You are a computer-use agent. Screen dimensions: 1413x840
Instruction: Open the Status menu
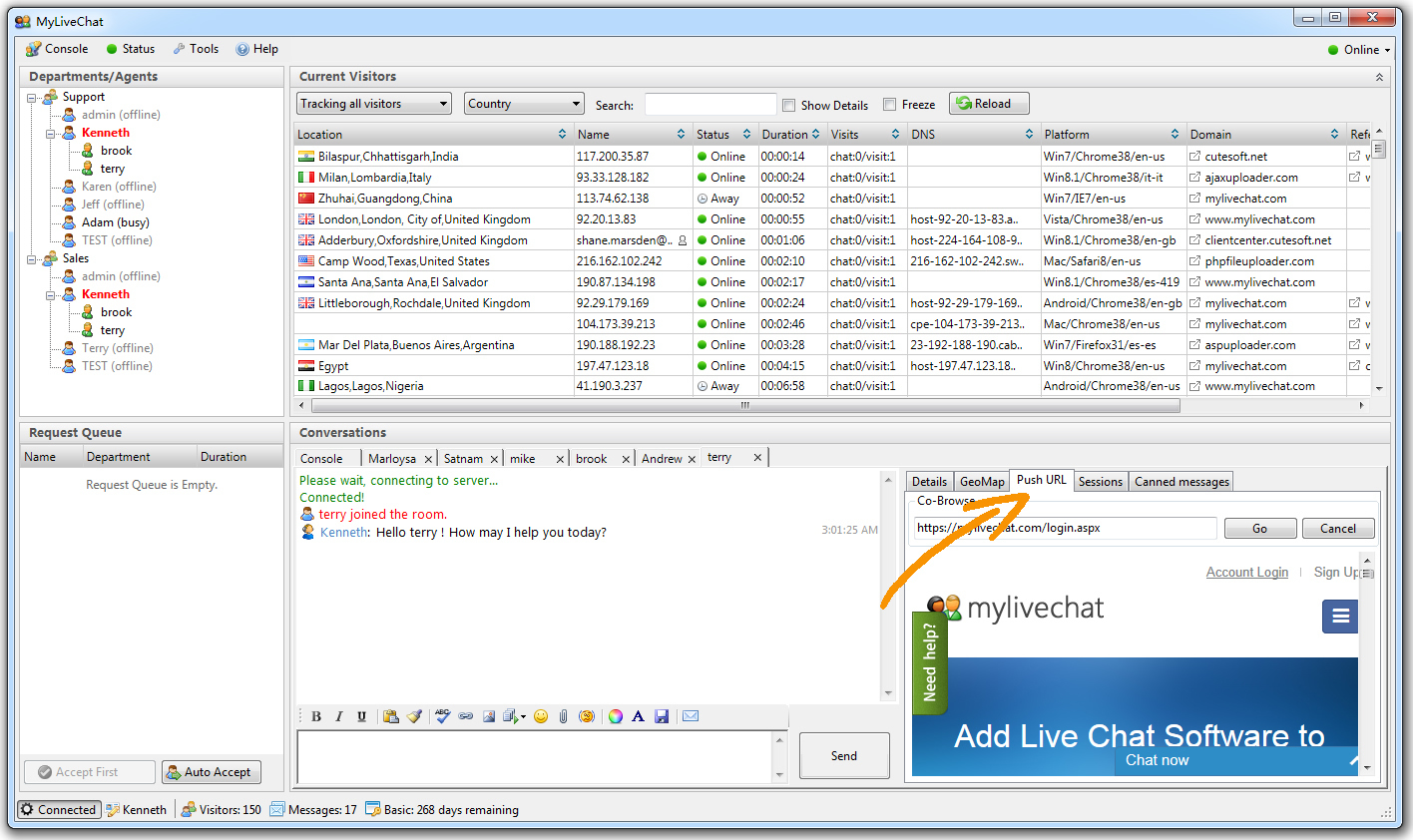click(x=130, y=49)
